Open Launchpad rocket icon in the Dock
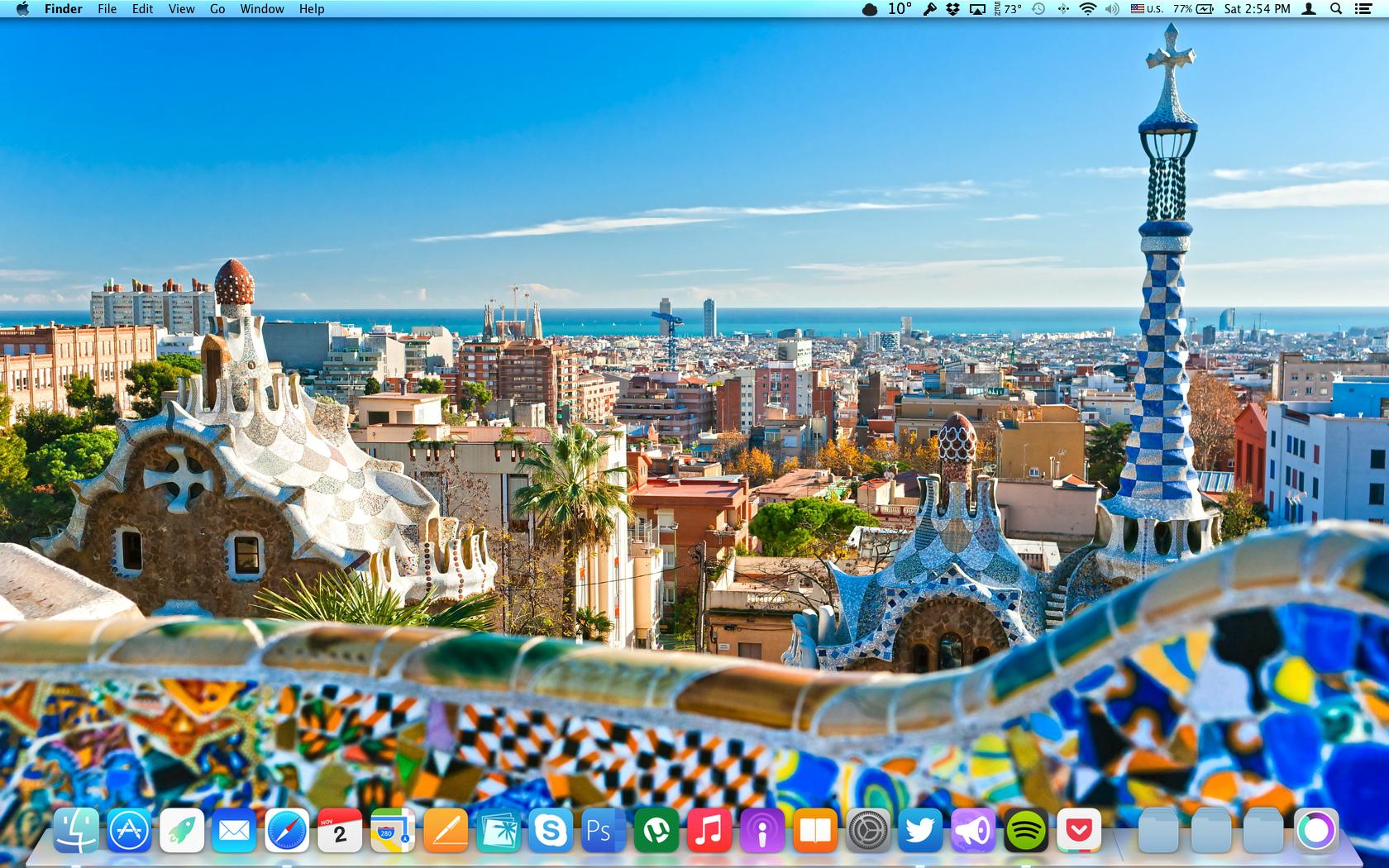Viewport: 1389px width, 868px height. (182, 830)
